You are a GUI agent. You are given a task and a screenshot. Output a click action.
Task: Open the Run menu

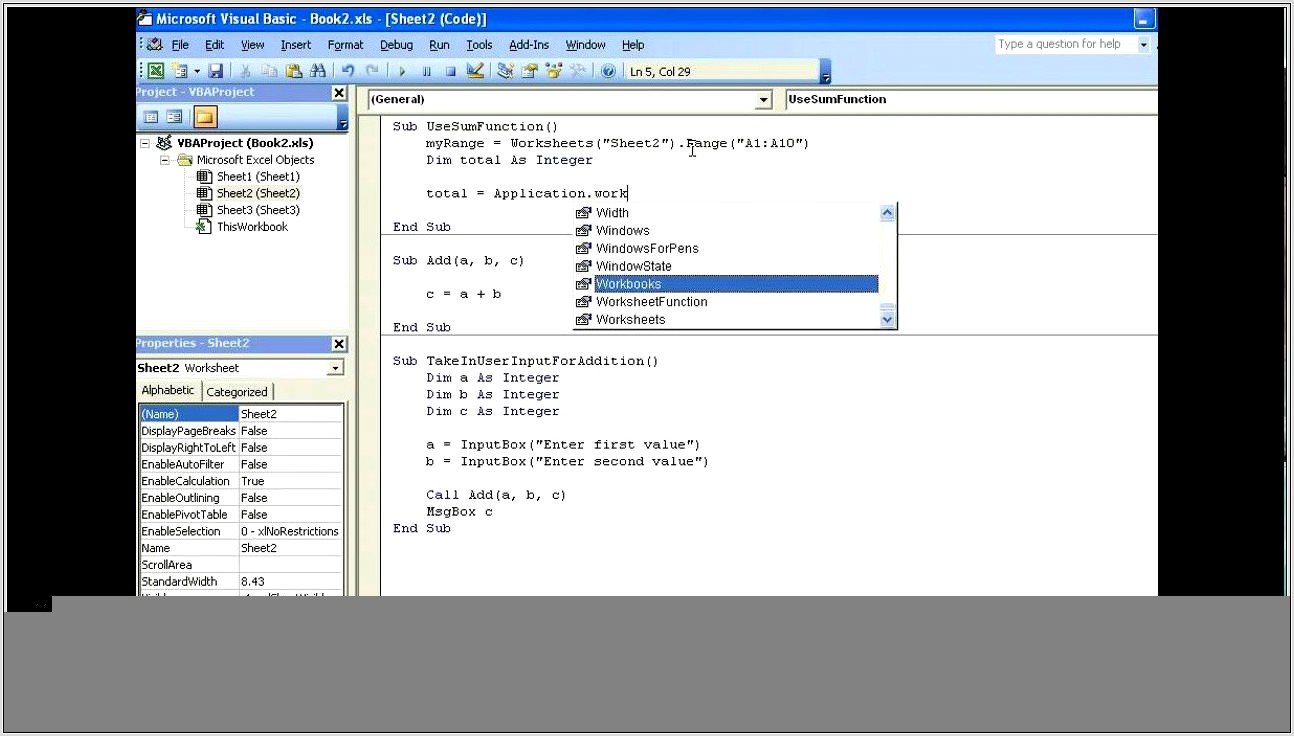click(x=440, y=45)
